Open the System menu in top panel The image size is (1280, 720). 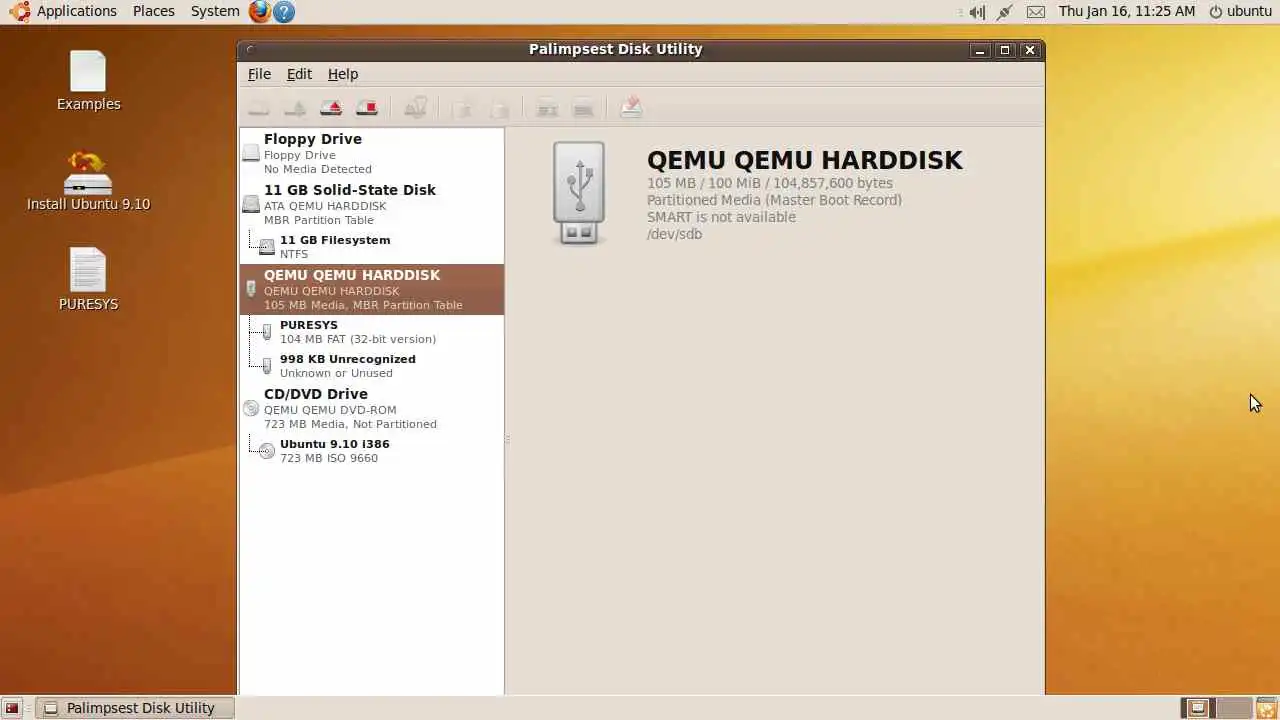click(215, 11)
